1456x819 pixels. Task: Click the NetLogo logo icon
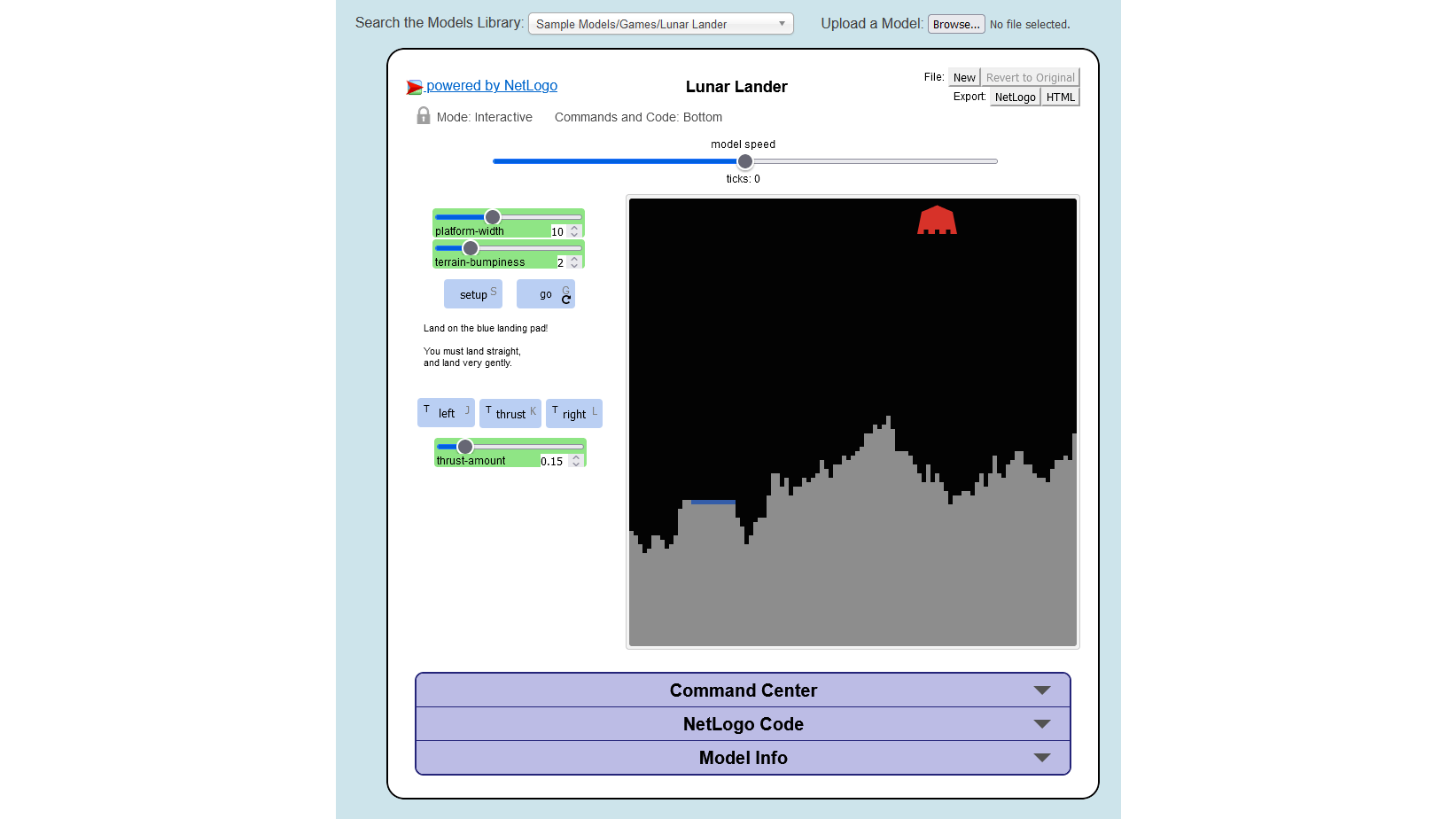414,87
